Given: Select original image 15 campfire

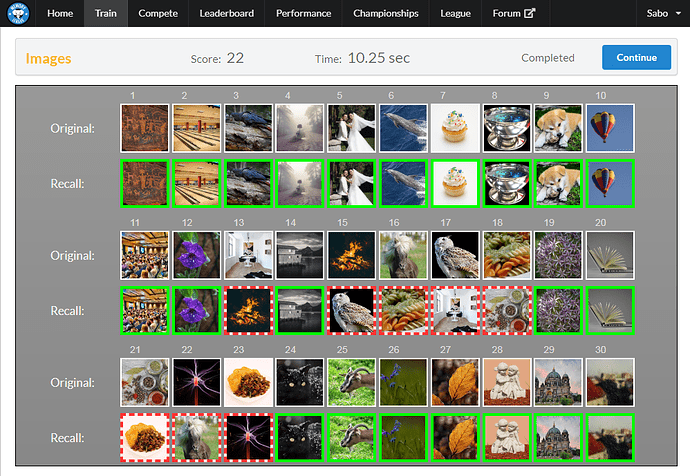Looking at the screenshot, I should pyautogui.click(x=352, y=255).
